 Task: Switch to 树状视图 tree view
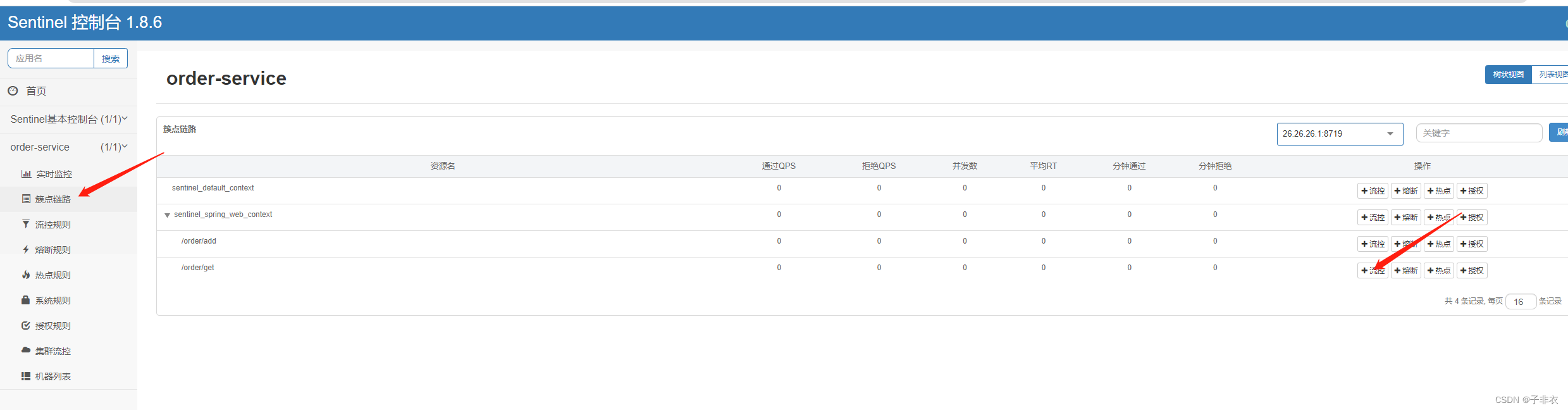[1508, 75]
